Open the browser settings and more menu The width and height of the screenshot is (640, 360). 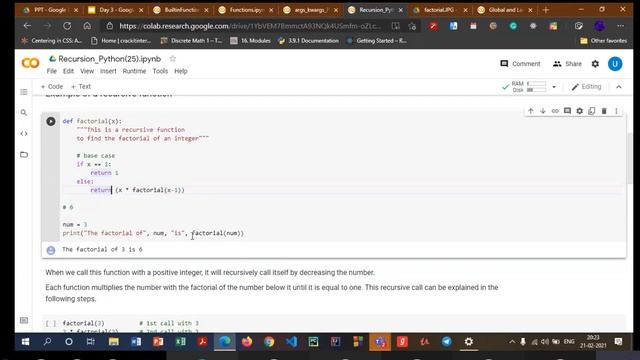coord(620,26)
